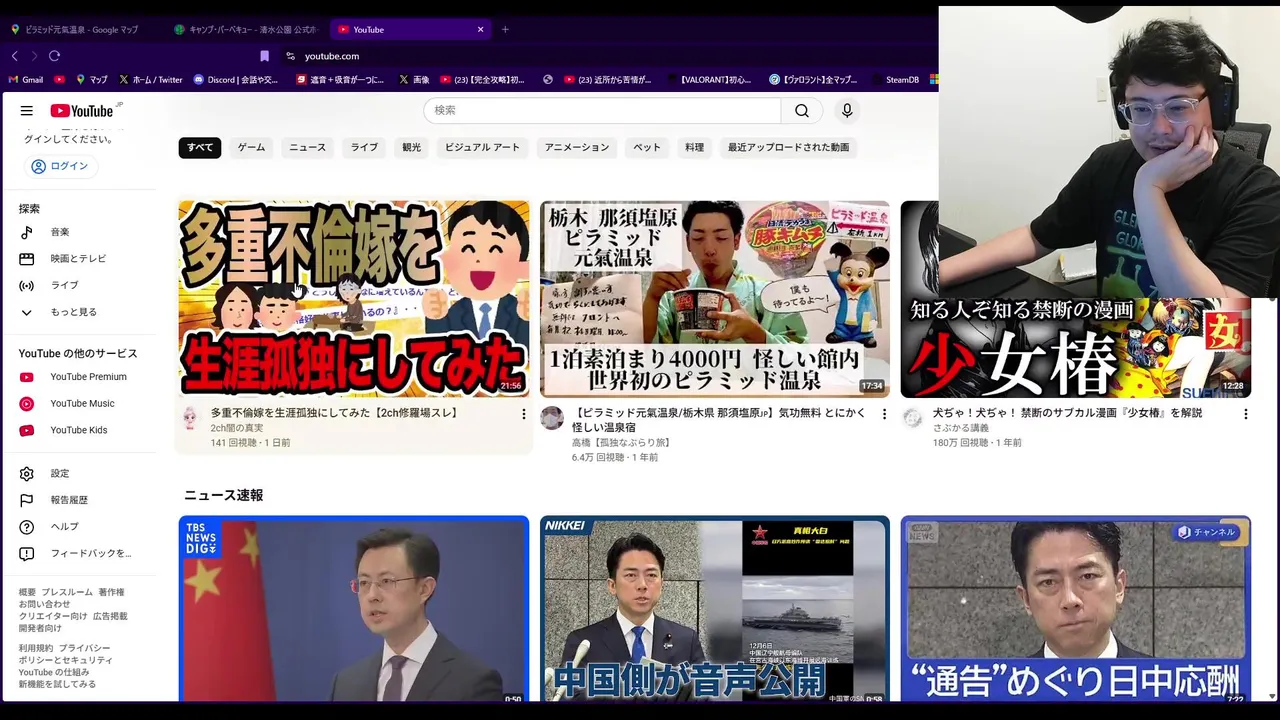Screen dimensions: 1280x720
Task: Select the ライブ filter chip
Action: [364, 147]
